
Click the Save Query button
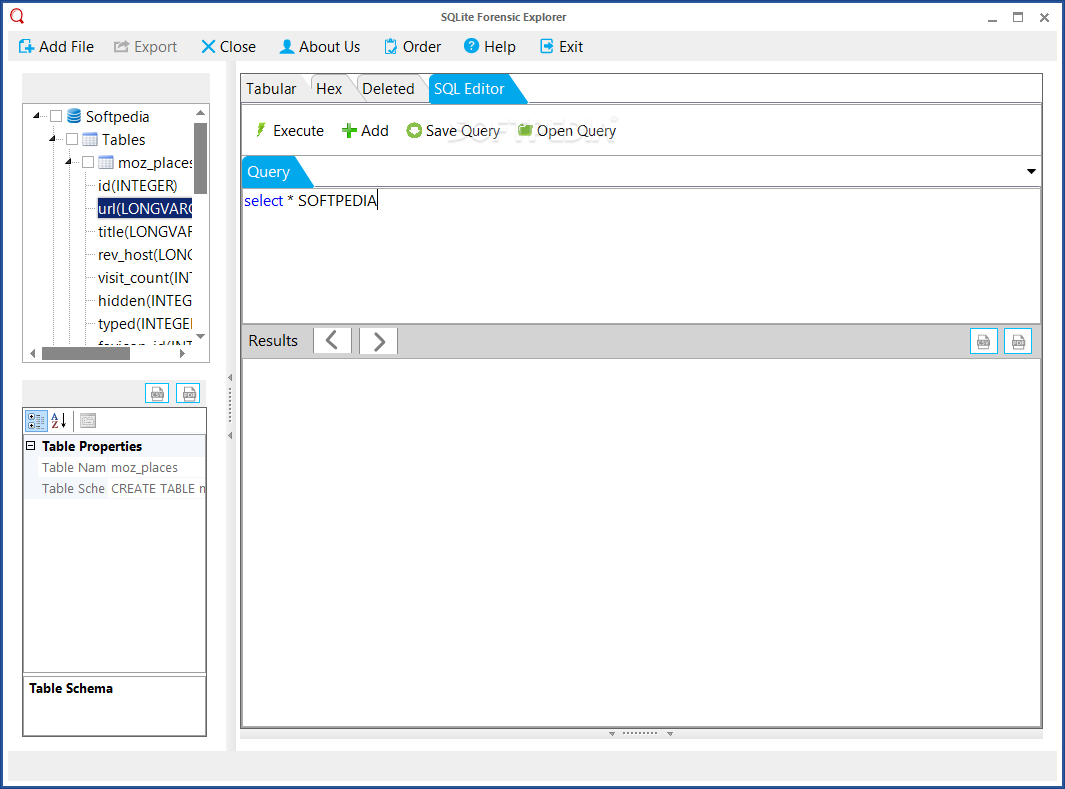click(453, 130)
